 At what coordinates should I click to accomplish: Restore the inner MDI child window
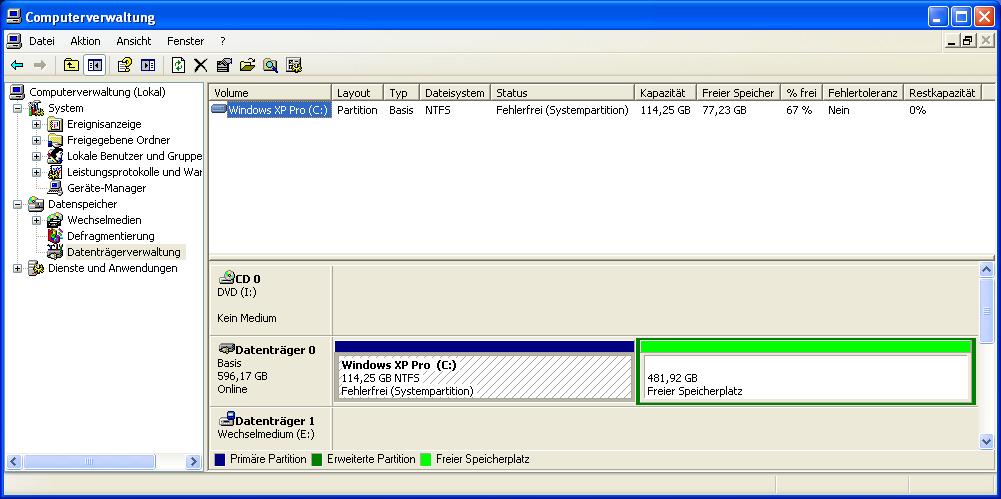tap(968, 41)
